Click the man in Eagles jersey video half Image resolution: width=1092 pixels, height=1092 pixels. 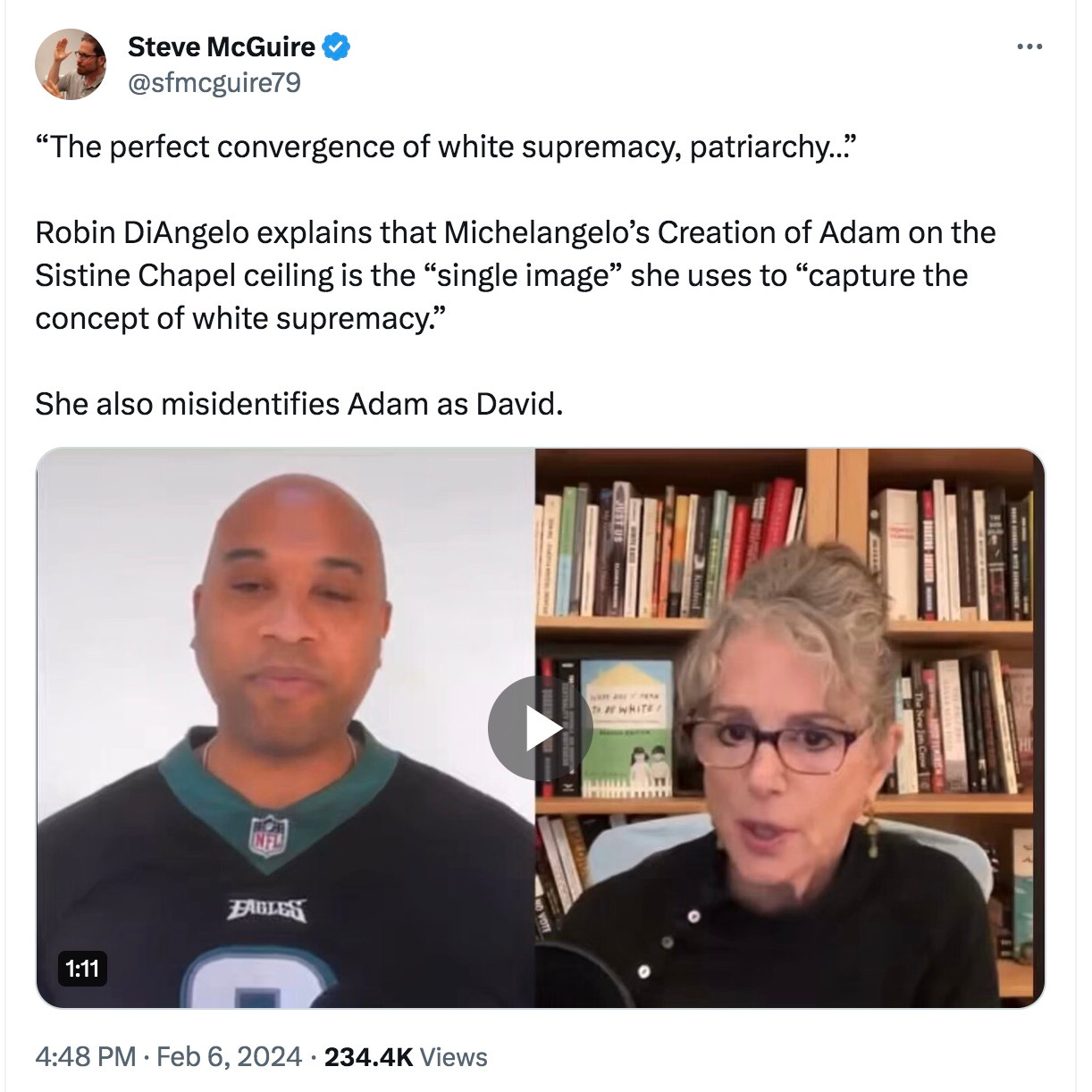coord(285,727)
